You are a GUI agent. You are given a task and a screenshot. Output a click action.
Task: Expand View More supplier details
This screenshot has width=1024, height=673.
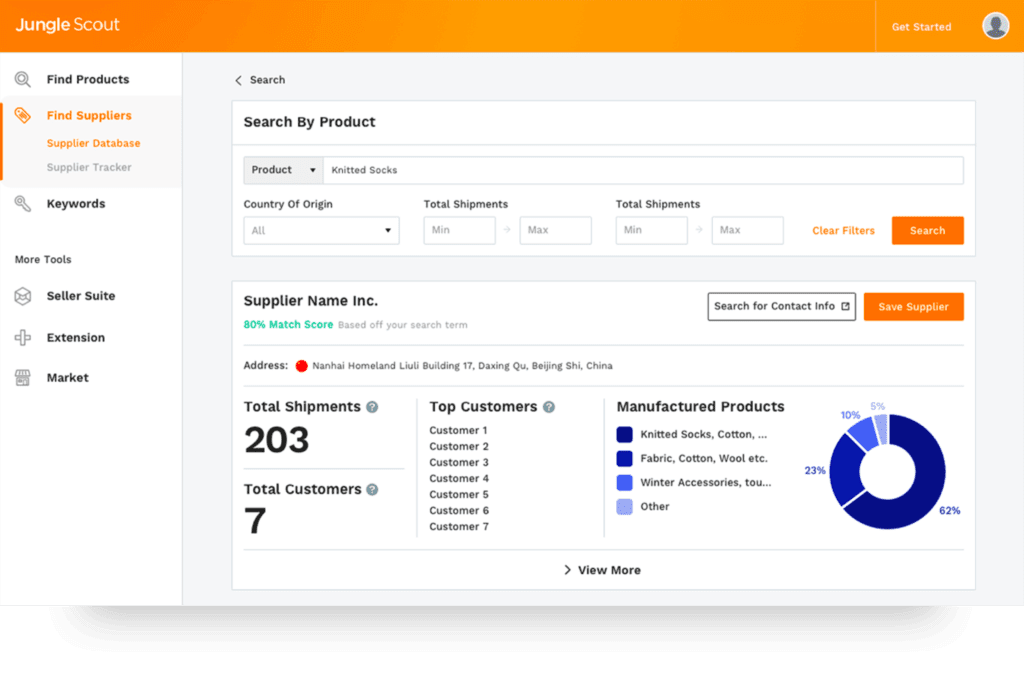pos(602,570)
